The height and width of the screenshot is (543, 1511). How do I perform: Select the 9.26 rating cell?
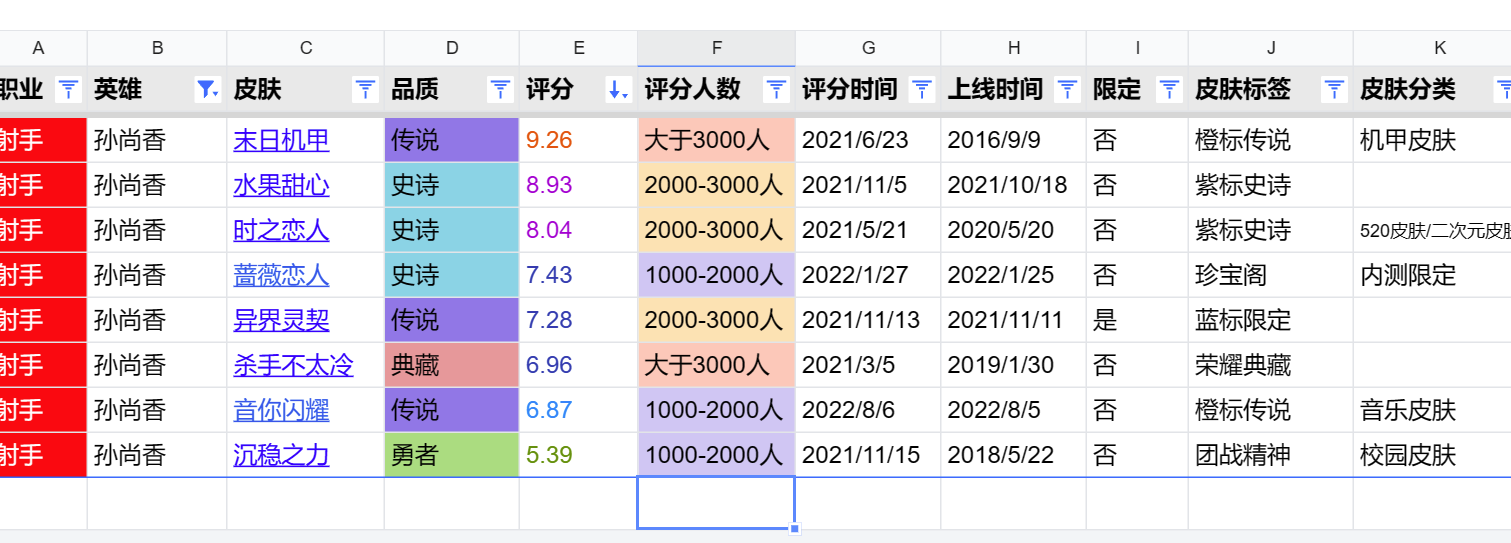click(579, 140)
